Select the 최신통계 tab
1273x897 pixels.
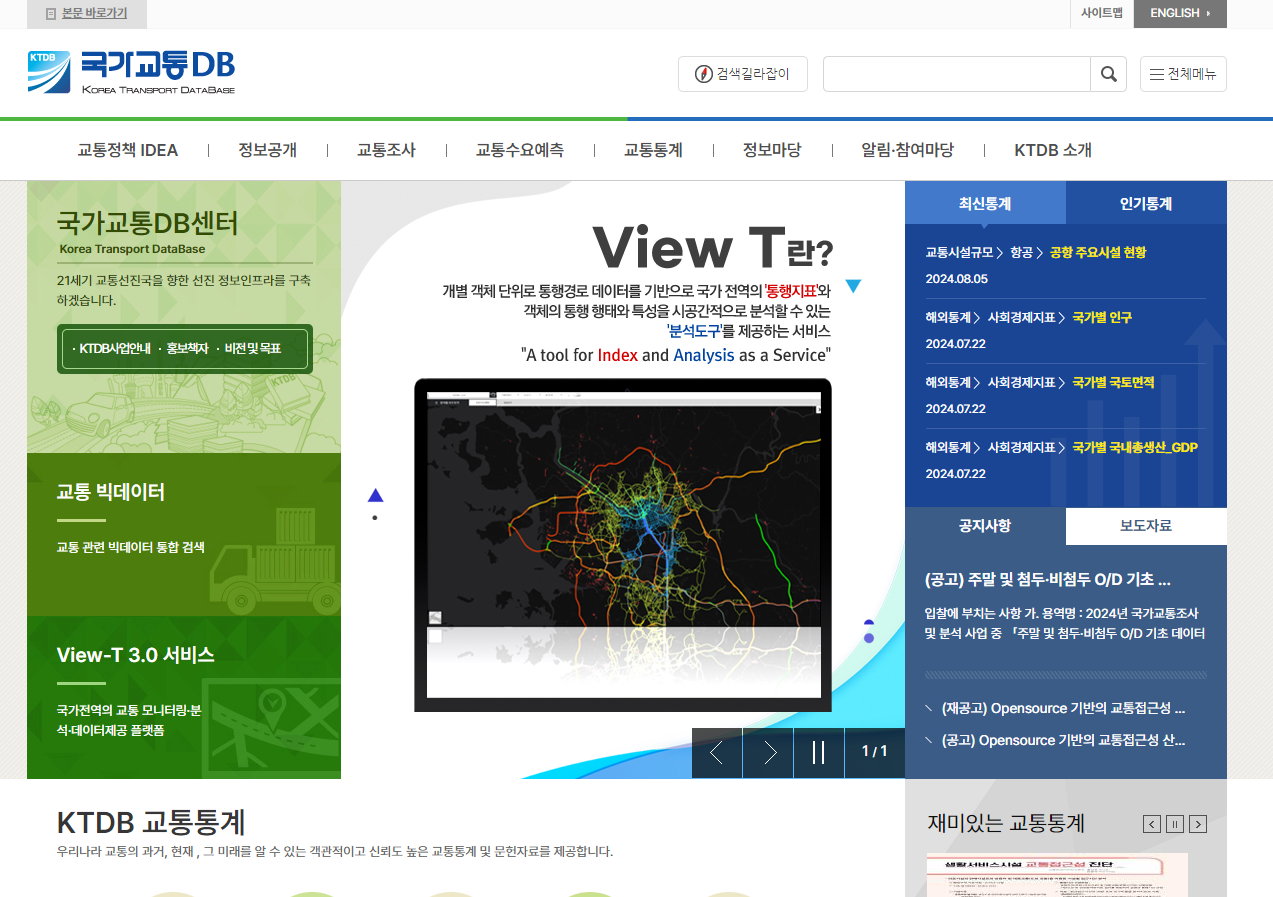985,203
